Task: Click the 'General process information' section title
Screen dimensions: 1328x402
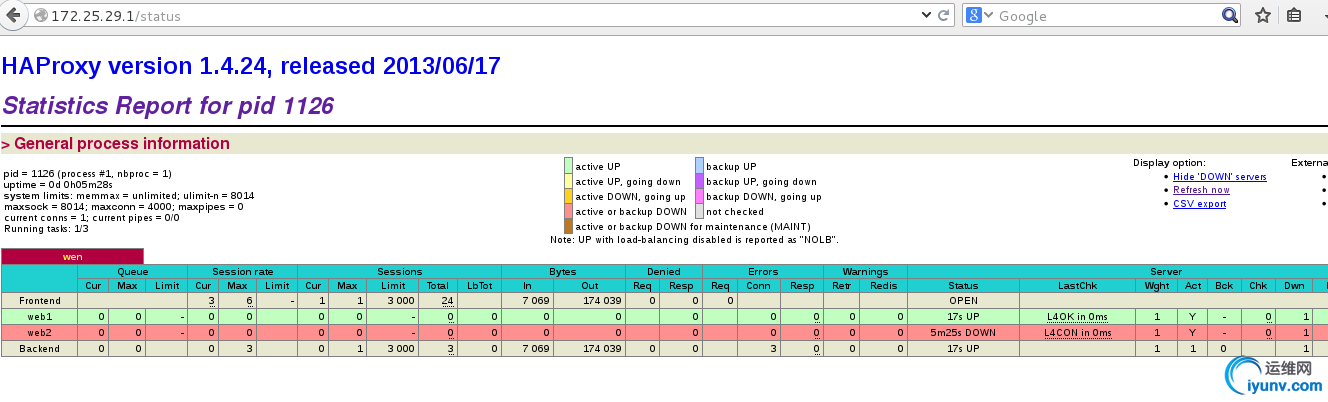Action: pyautogui.click(x=116, y=144)
